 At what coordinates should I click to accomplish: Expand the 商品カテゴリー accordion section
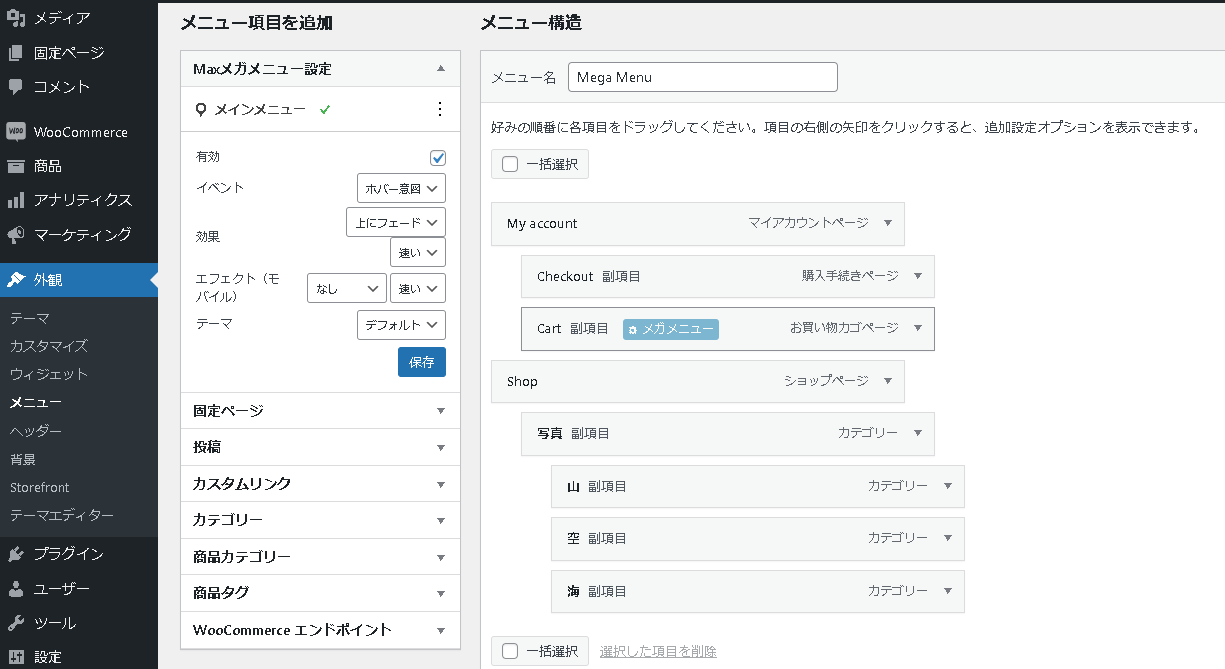click(320, 557)
